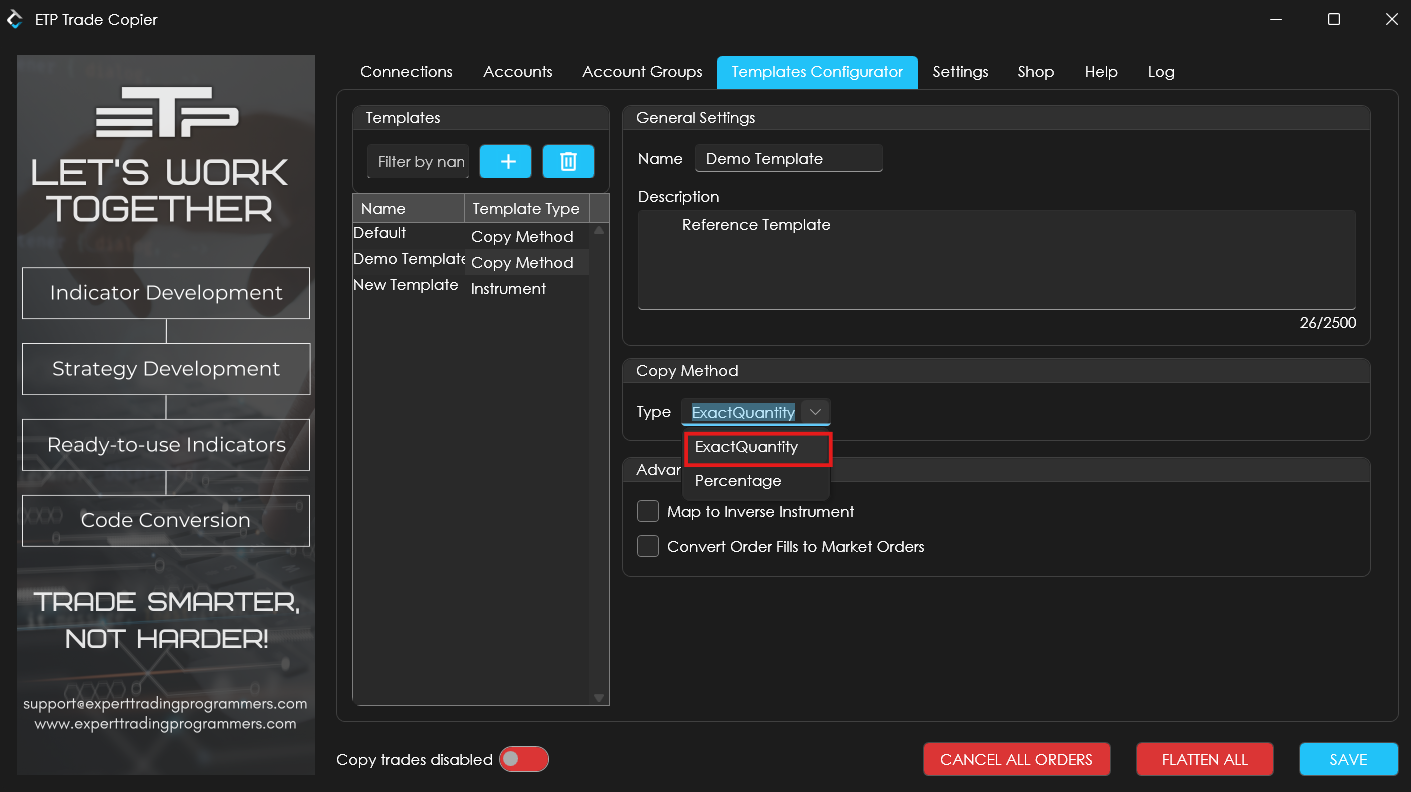Click the Filter by name input field
Image resolution: width=1411 pixels, height=792 pixels.
418,161
